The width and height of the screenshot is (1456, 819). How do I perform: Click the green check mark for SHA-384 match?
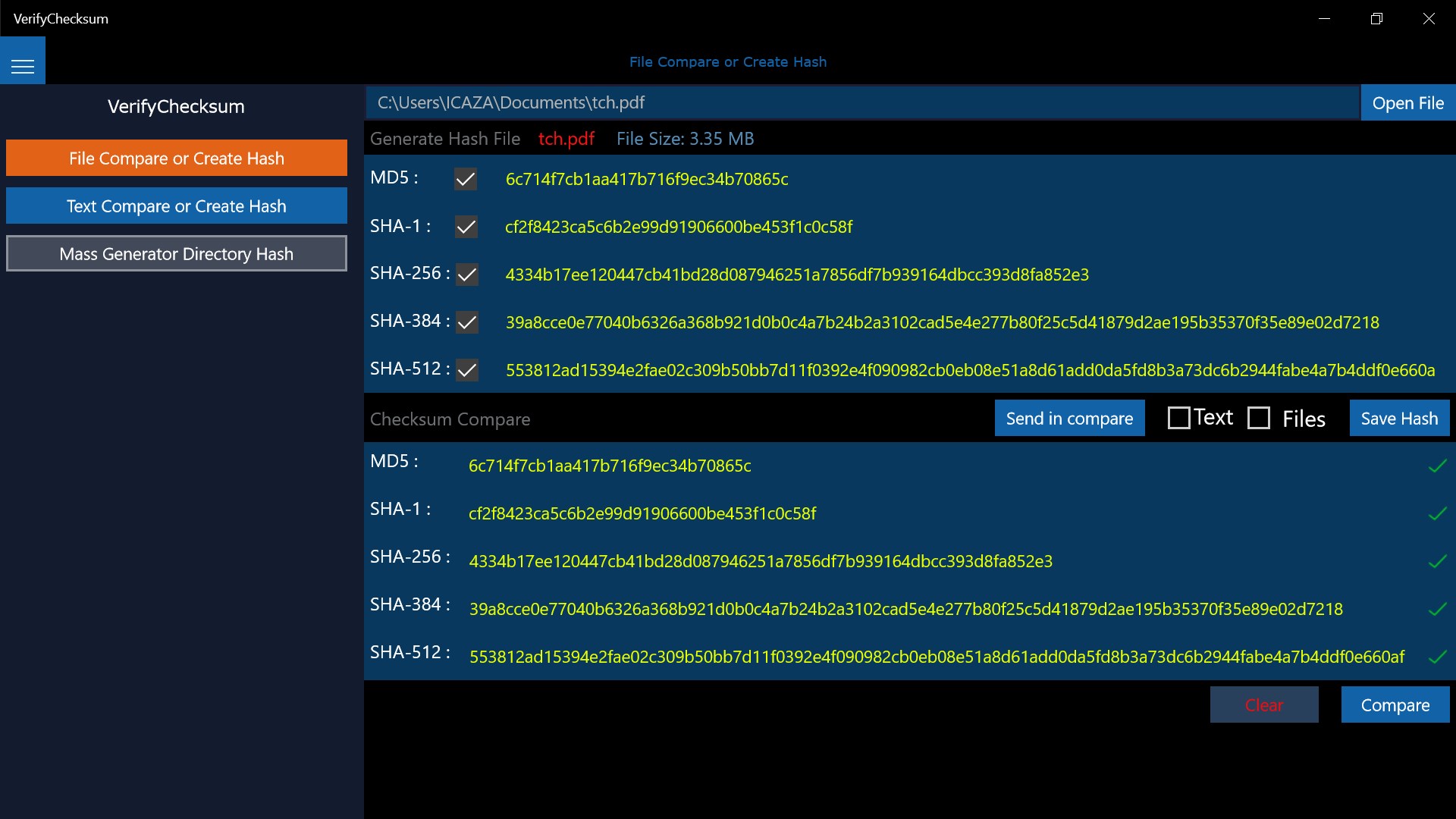coord(1437,609)
